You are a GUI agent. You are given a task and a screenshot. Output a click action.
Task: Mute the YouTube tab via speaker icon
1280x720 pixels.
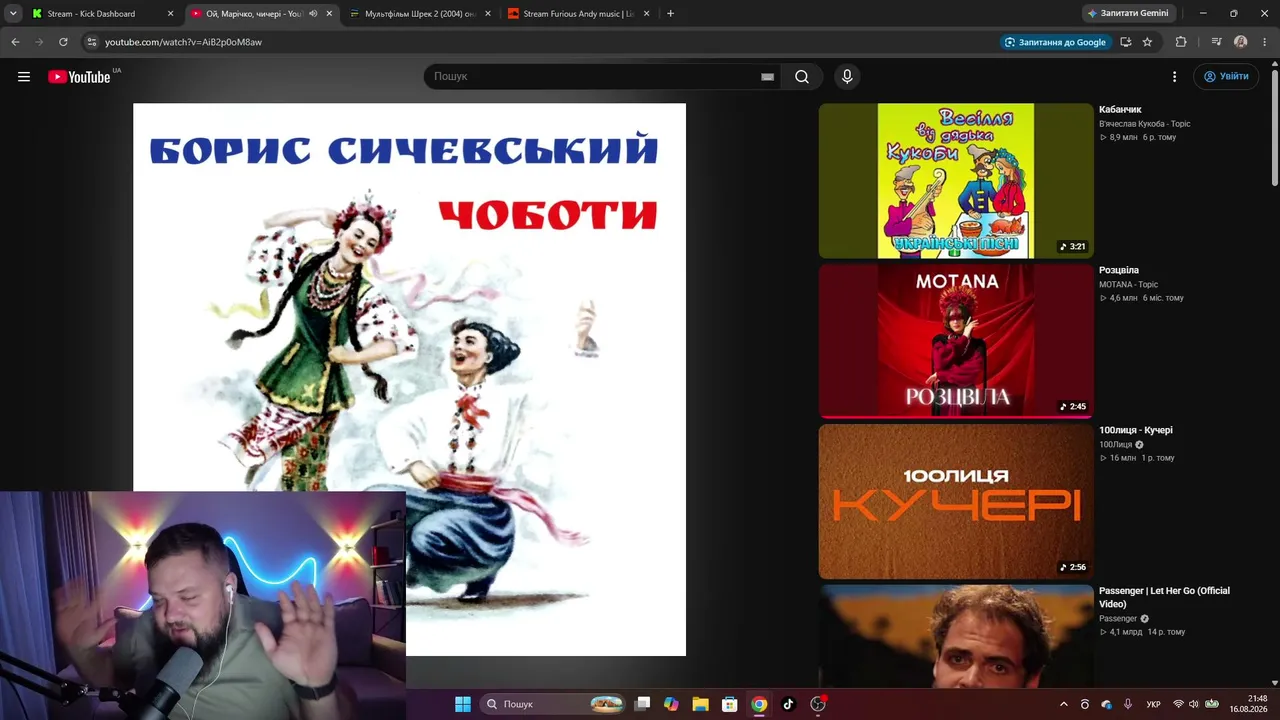313,14
